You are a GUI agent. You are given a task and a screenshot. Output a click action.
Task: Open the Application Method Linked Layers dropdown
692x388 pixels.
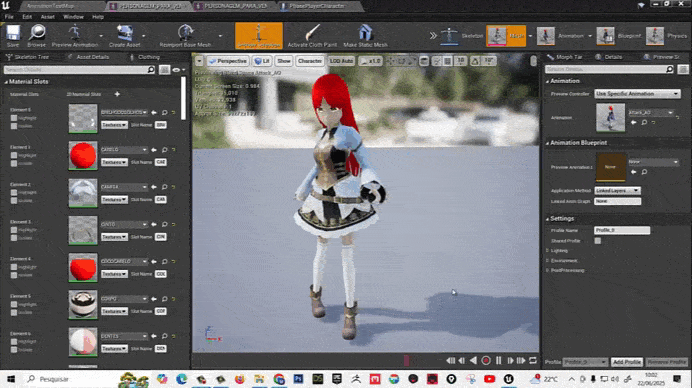[617, 190]
